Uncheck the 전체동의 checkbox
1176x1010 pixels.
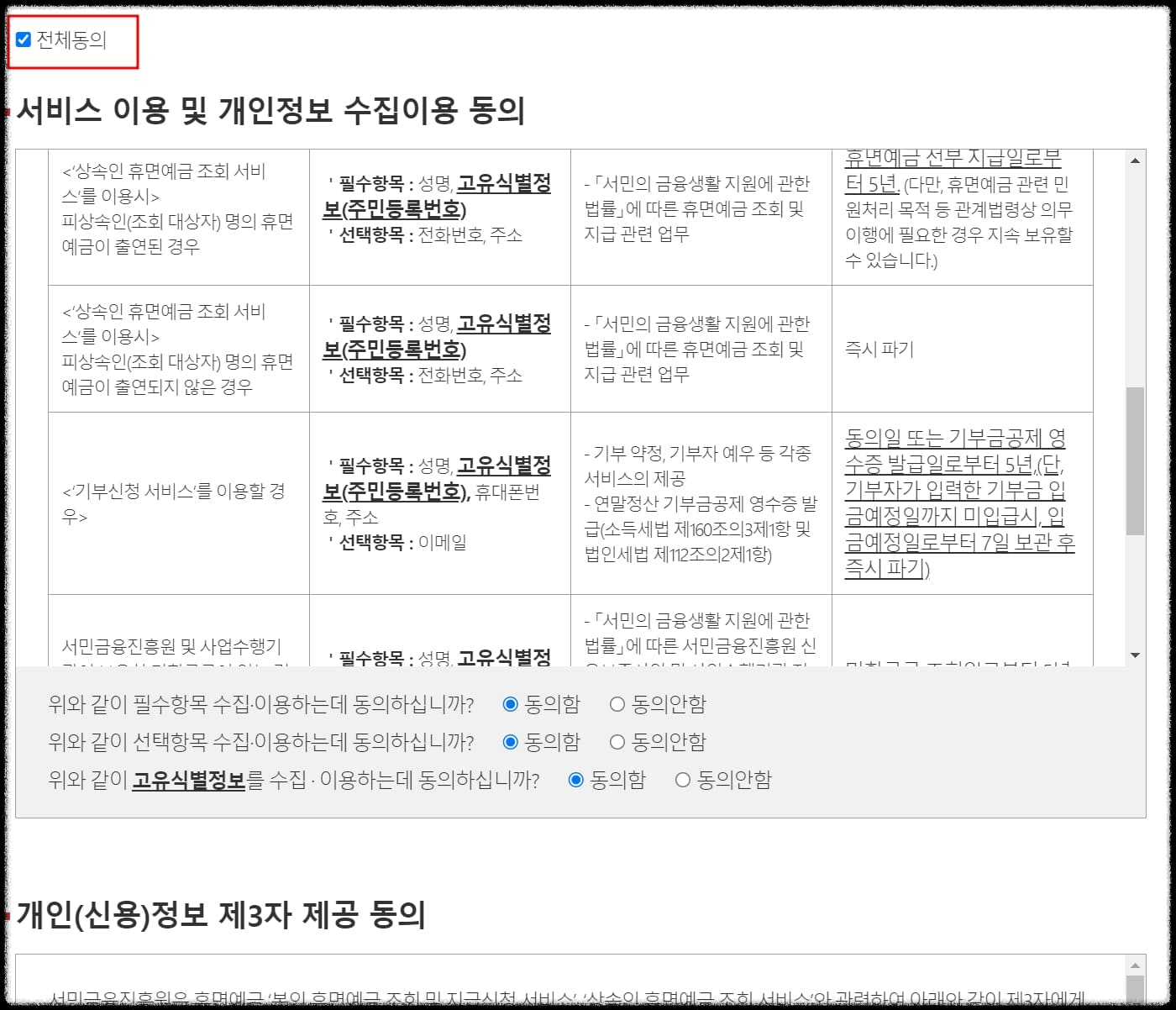coord(24,40)
